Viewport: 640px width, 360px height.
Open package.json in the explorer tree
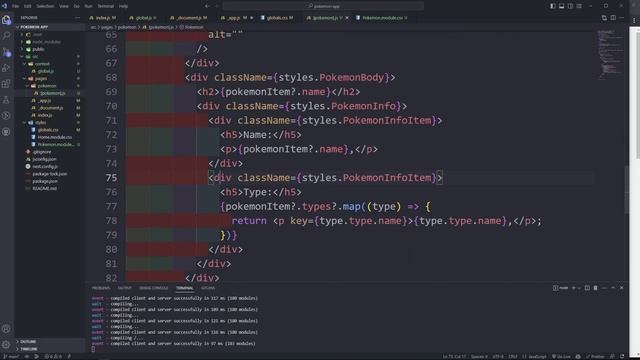click(49, 181)
